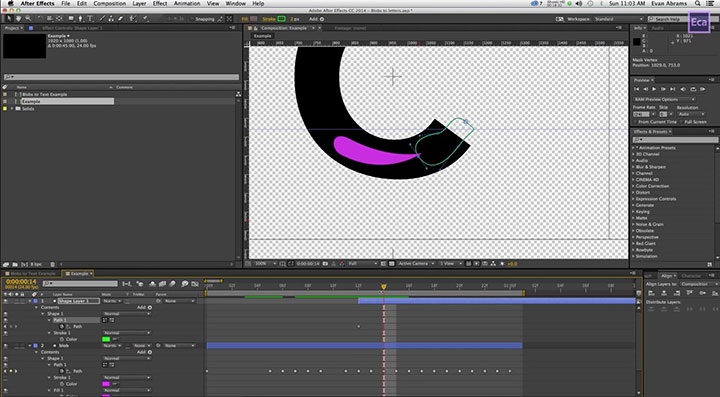Mute audio in the Preview panel

tap(683, 89)
